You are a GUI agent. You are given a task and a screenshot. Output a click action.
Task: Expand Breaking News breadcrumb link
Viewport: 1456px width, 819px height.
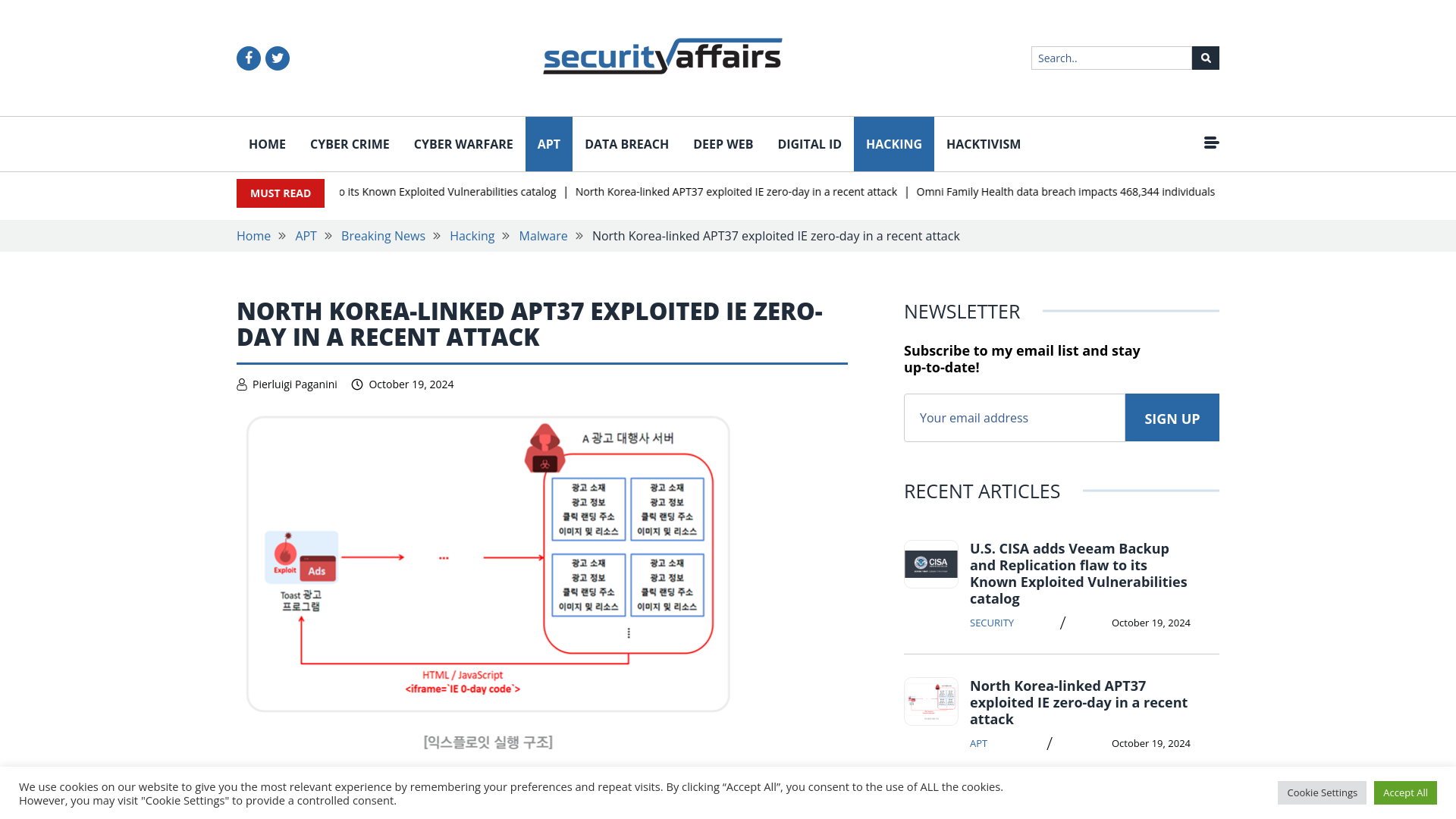click(x=383, y=235)
